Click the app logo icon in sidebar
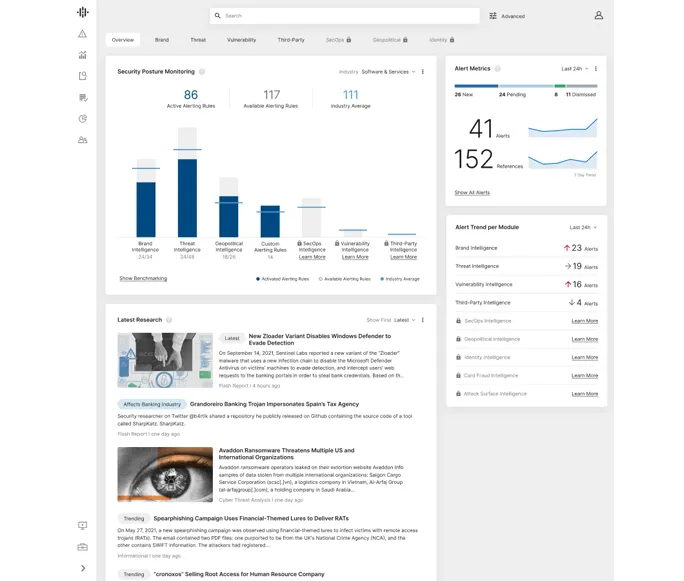Image resolution: width=684 pixels, height=581 pixels. (82, 12)
